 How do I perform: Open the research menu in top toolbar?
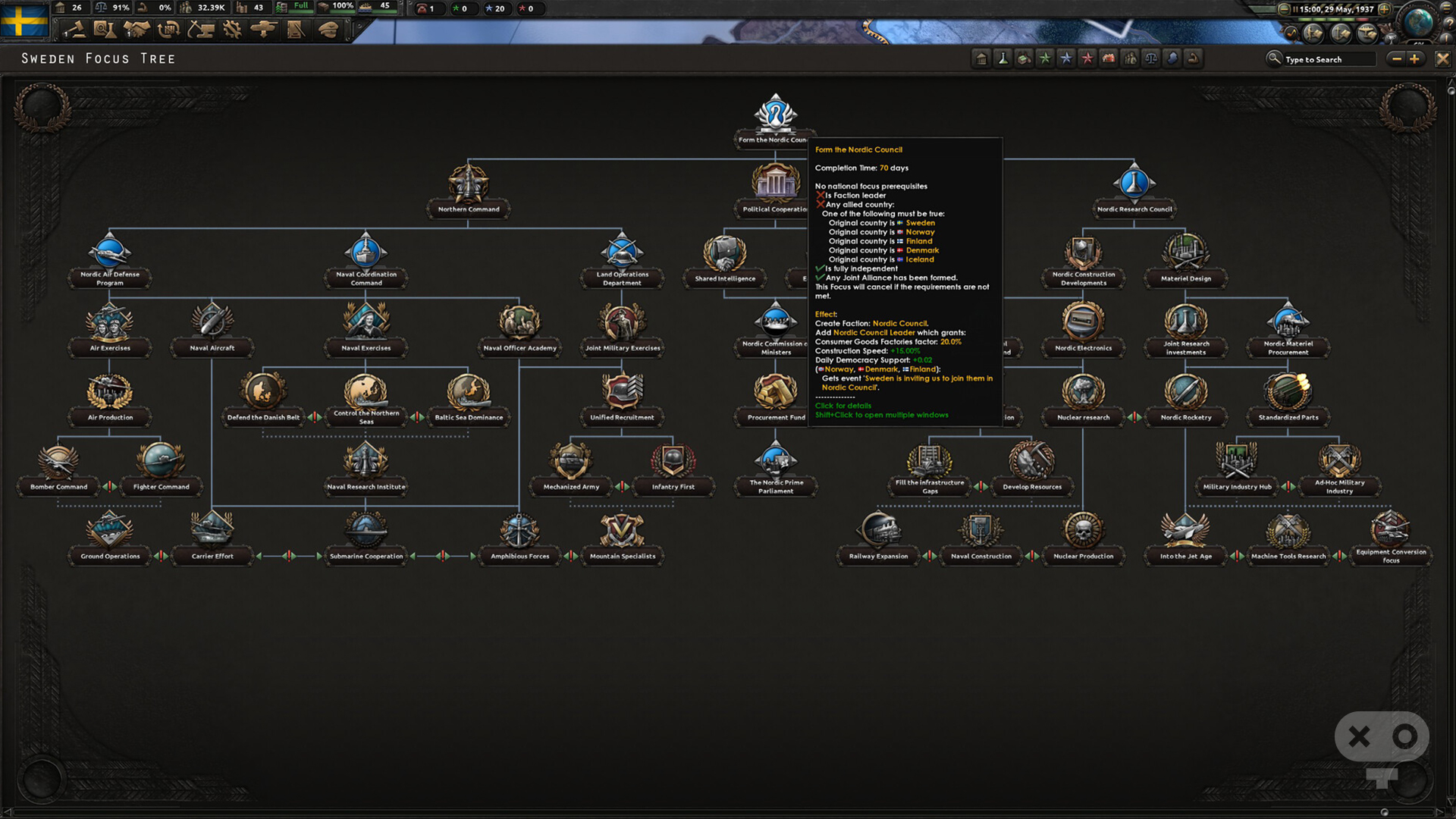click(x=105, y=30)
